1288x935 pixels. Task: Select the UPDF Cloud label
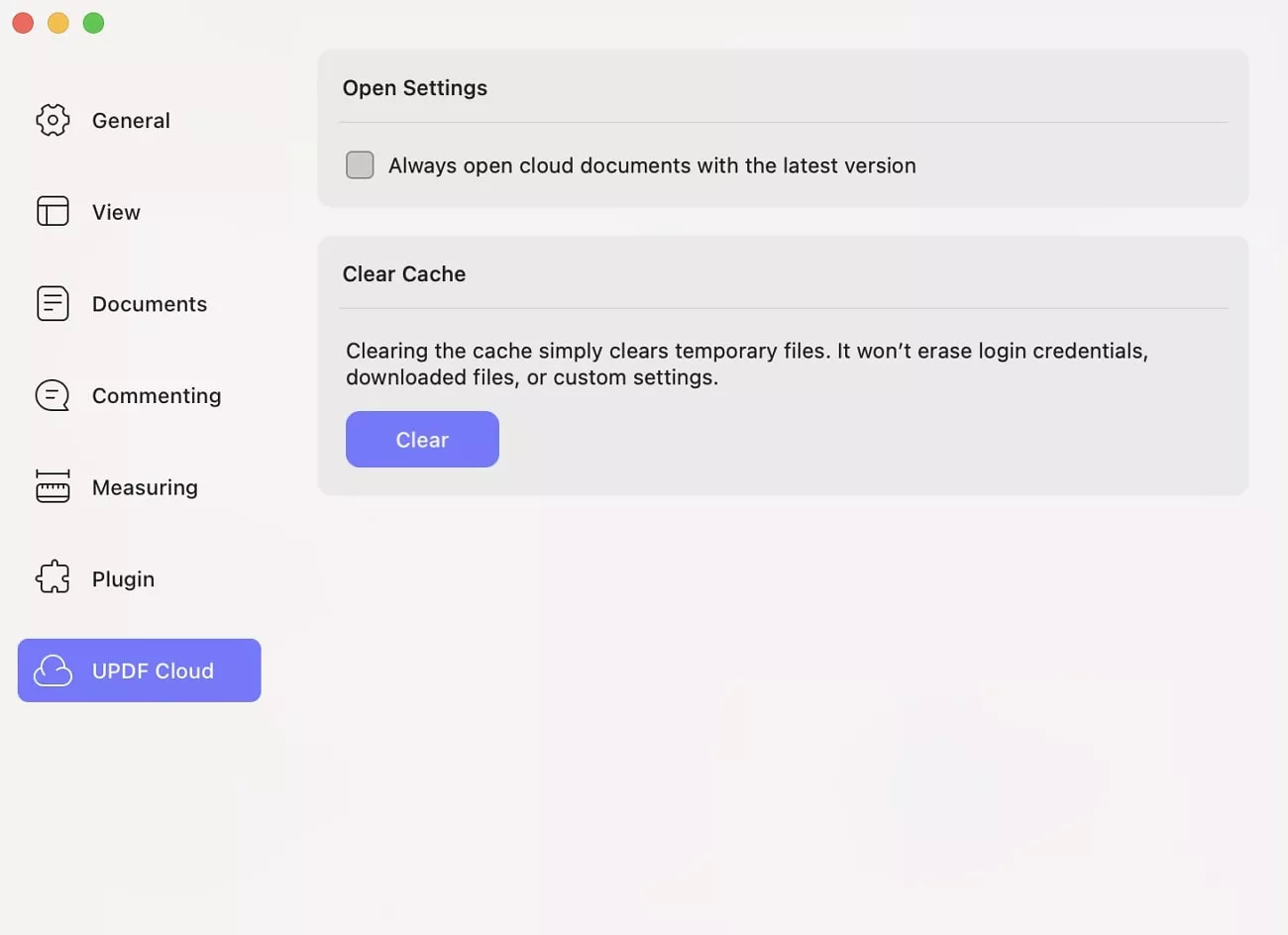tap(153, 671)
